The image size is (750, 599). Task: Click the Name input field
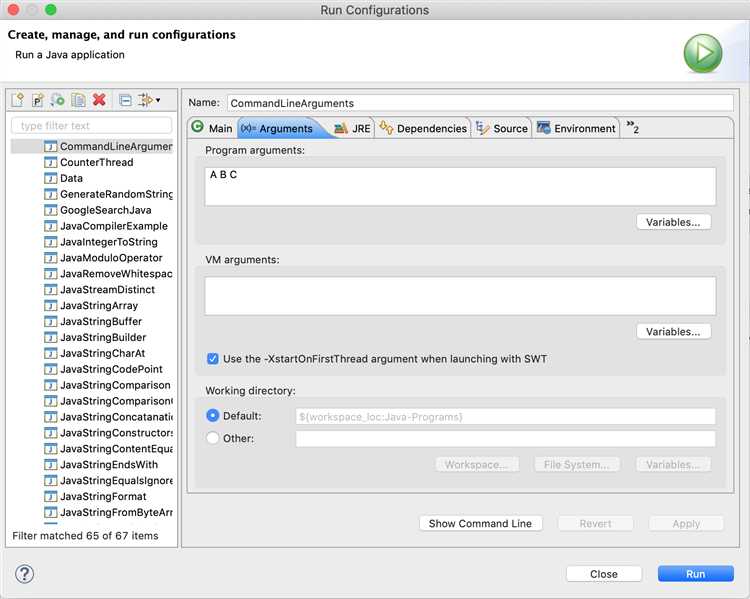point(480,103)
